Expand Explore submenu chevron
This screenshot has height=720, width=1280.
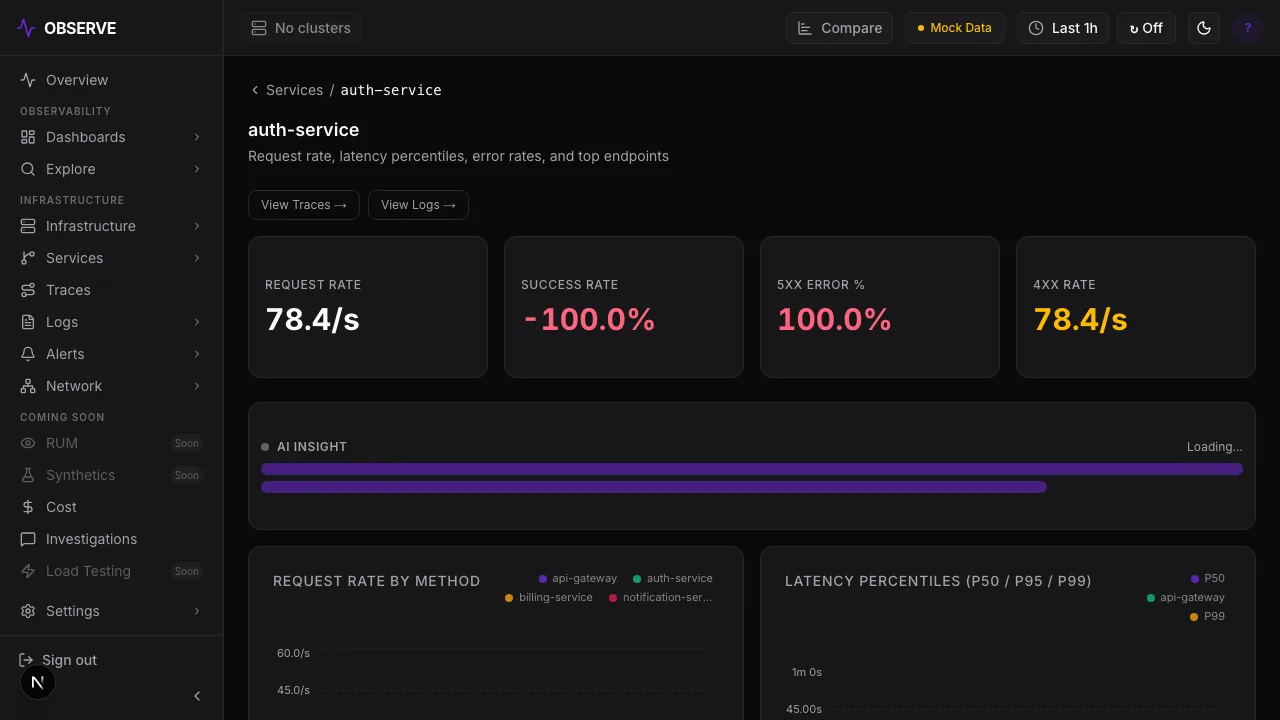(197, 169)
